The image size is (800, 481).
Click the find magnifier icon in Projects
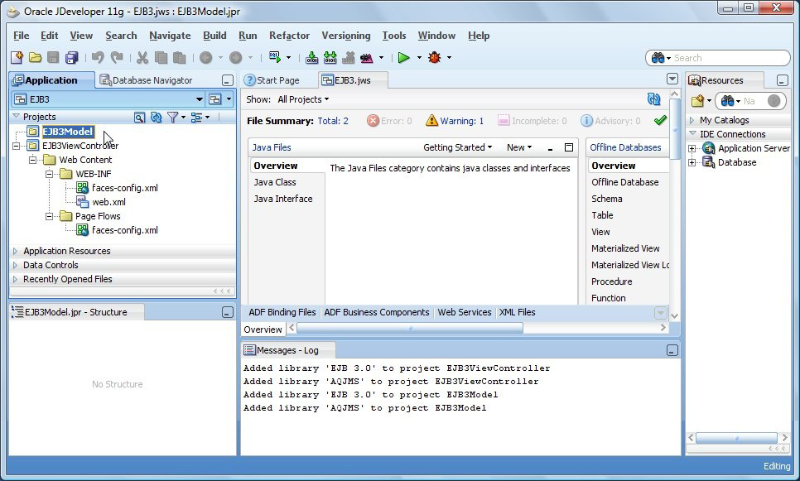coord(139,117)
